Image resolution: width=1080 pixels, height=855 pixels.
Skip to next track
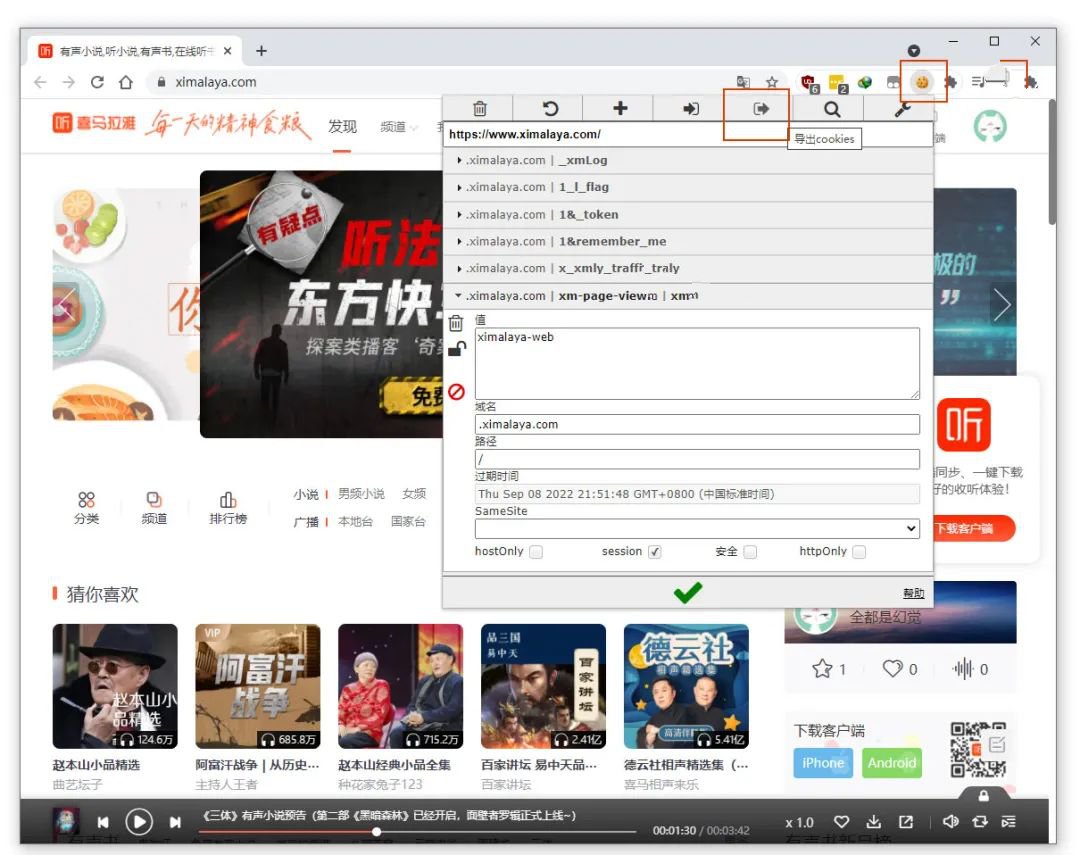[175, 822]
